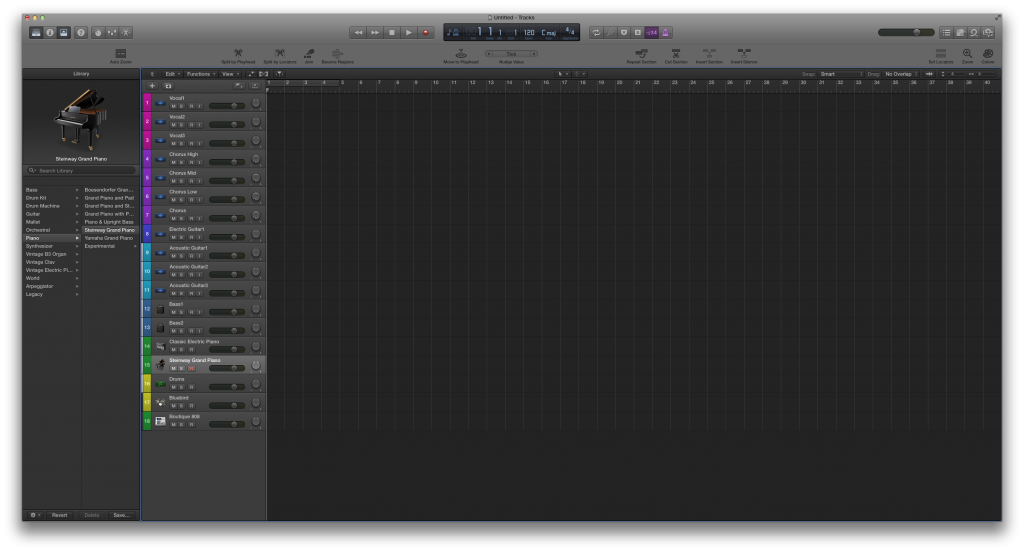This screenshot has height=552, width=1024.
Task: Toggle input monitoring on Electric Guitar1
Action: pos(200,237)
